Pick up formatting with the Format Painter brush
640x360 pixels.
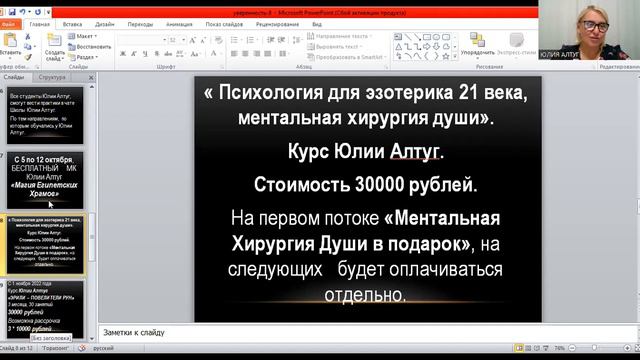[28, 57]
